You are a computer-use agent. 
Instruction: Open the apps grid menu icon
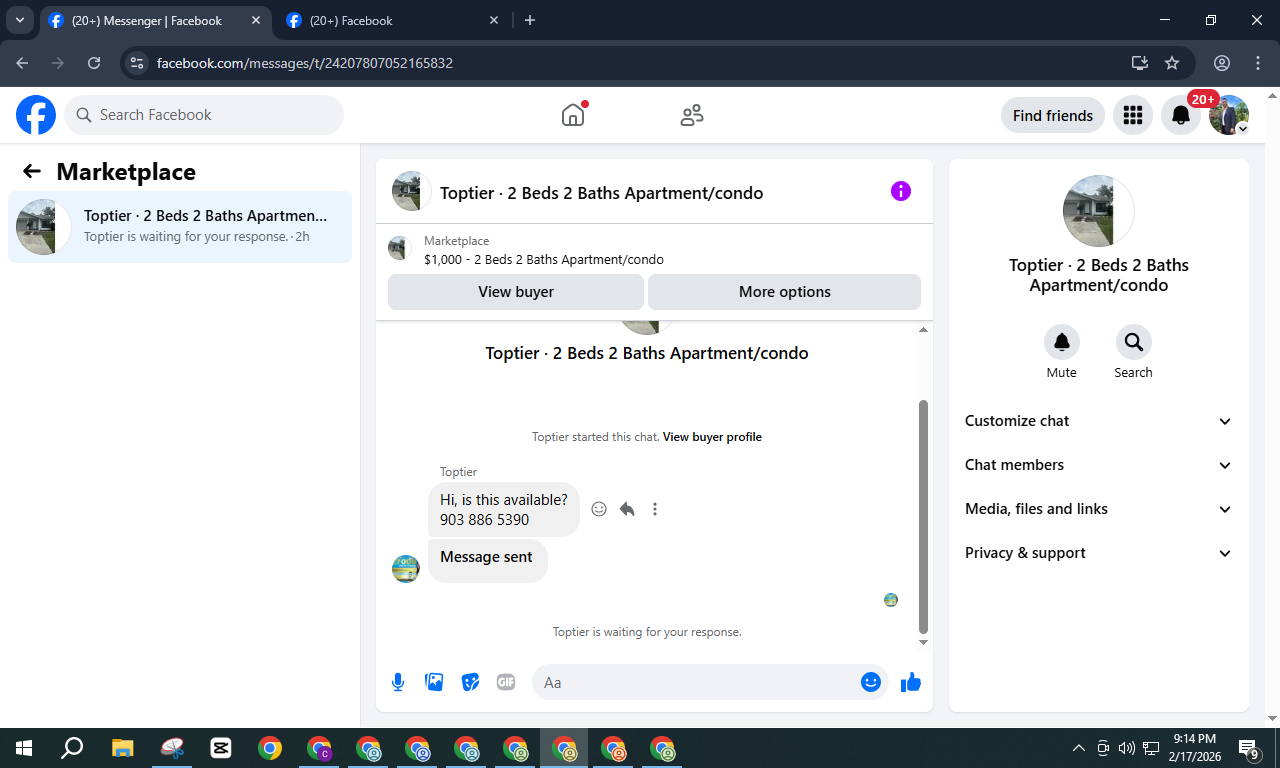1133,115
